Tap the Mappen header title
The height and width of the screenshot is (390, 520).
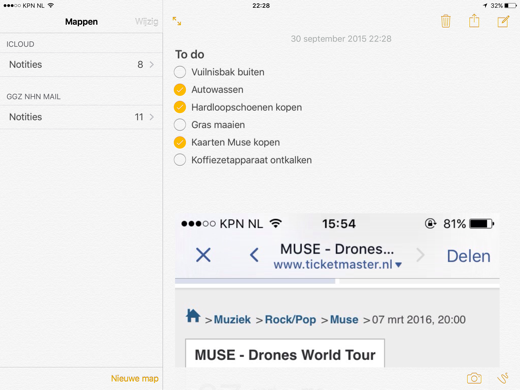tap(81, 22)
